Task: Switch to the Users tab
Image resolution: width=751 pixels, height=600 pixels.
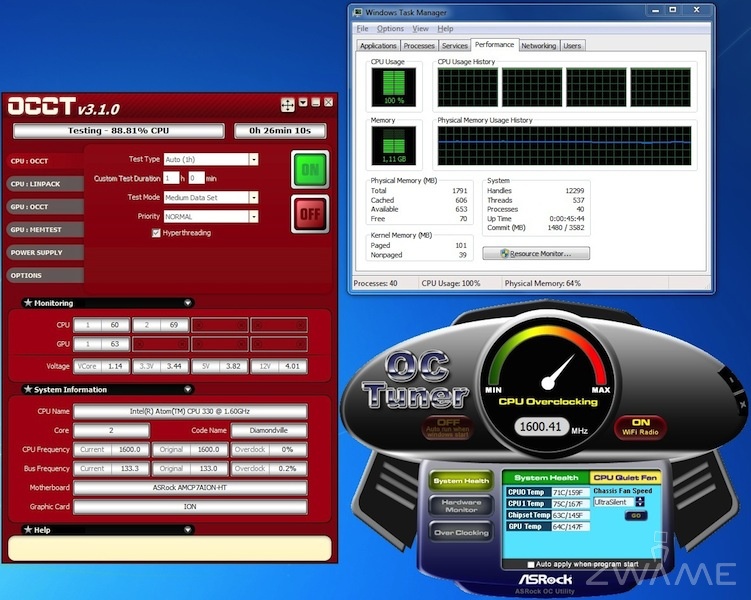Action: click(572, 45)
